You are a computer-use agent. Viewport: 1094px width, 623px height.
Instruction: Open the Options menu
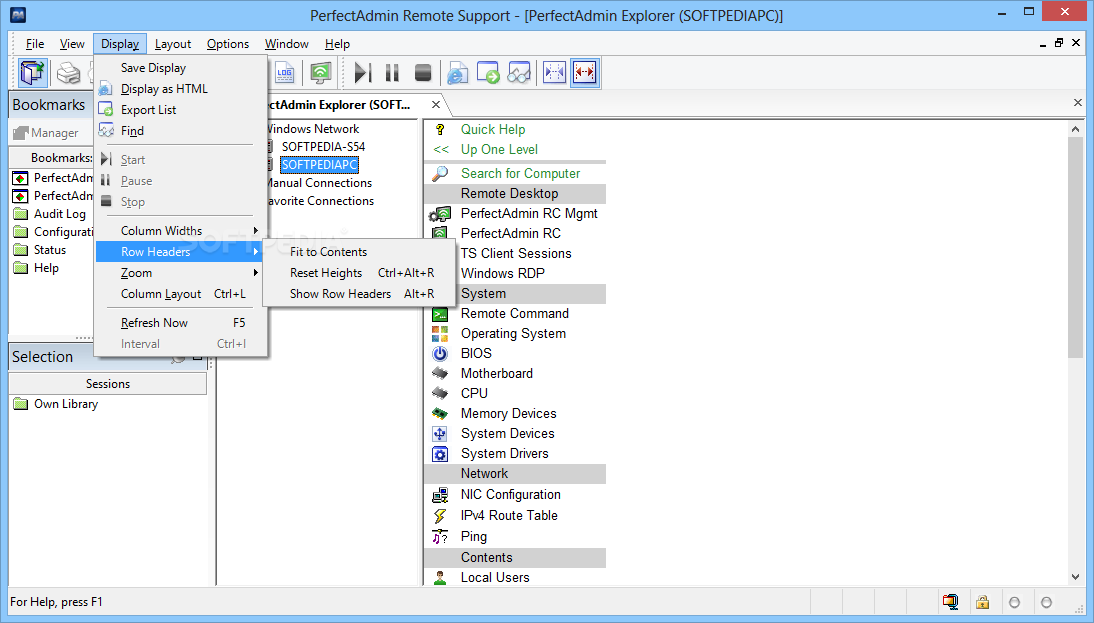227,44
